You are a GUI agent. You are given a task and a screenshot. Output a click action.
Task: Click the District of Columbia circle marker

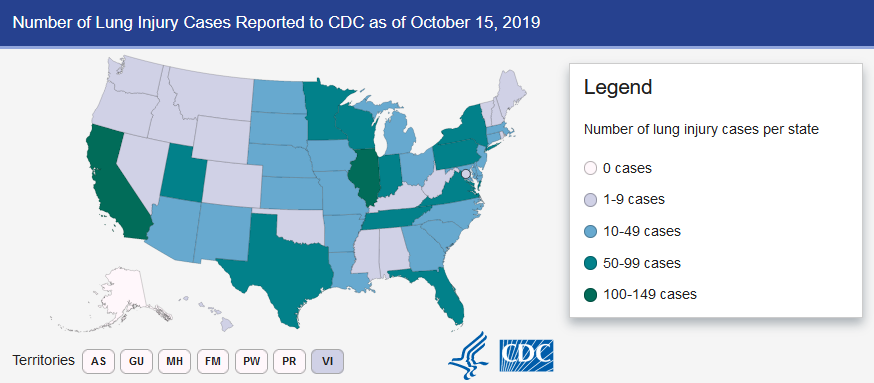click(x=466, y=174)
